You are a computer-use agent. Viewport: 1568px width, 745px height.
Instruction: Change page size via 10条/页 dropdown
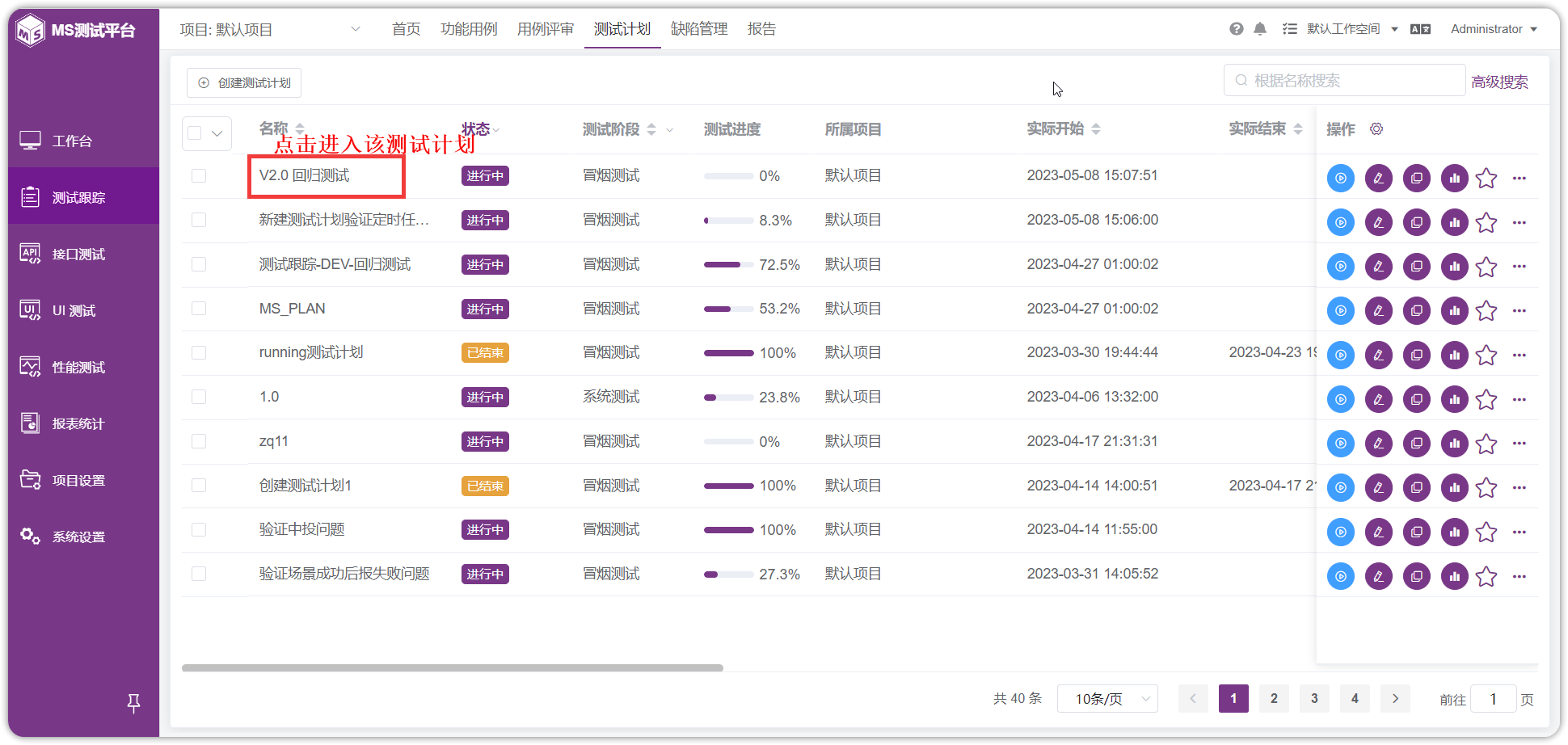[x=1107, y=699]
